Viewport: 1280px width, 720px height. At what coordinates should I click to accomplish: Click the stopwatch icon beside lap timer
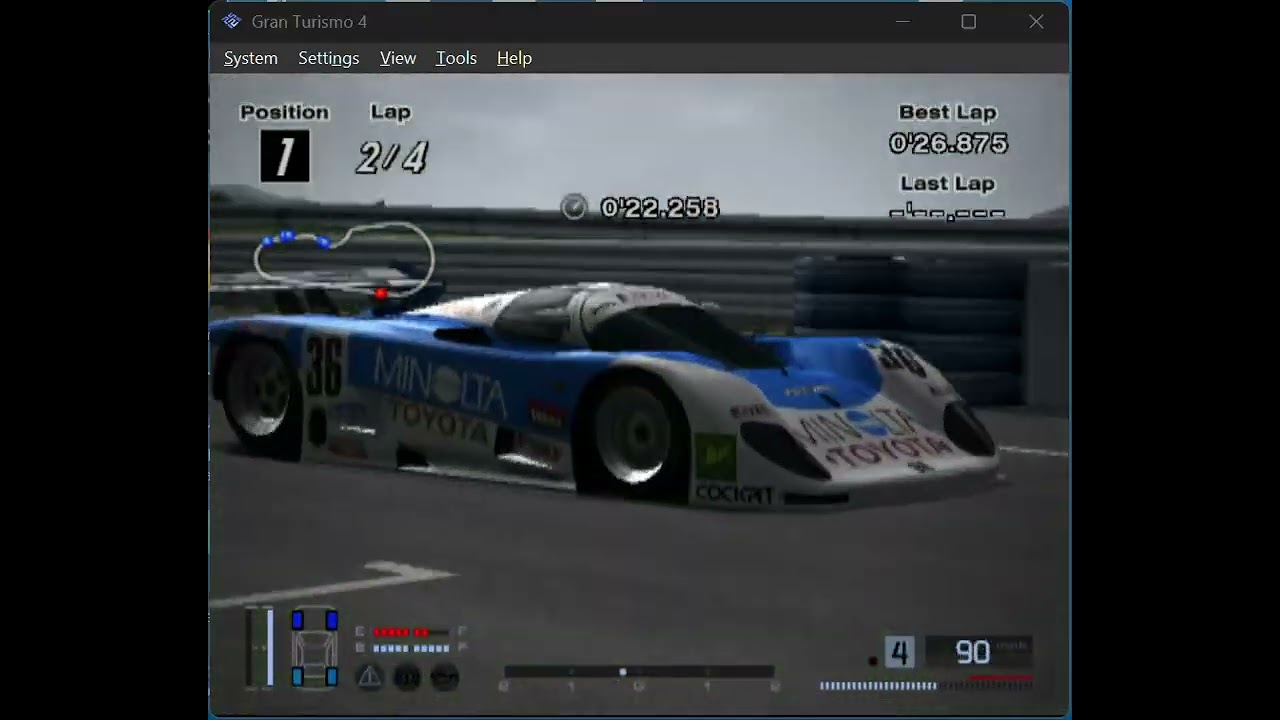click(574, 207)
